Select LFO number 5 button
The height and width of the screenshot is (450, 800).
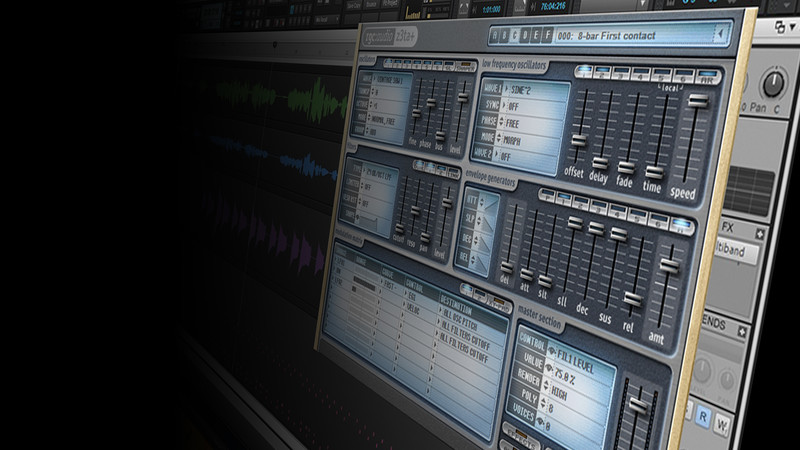[x=661, y=77]
